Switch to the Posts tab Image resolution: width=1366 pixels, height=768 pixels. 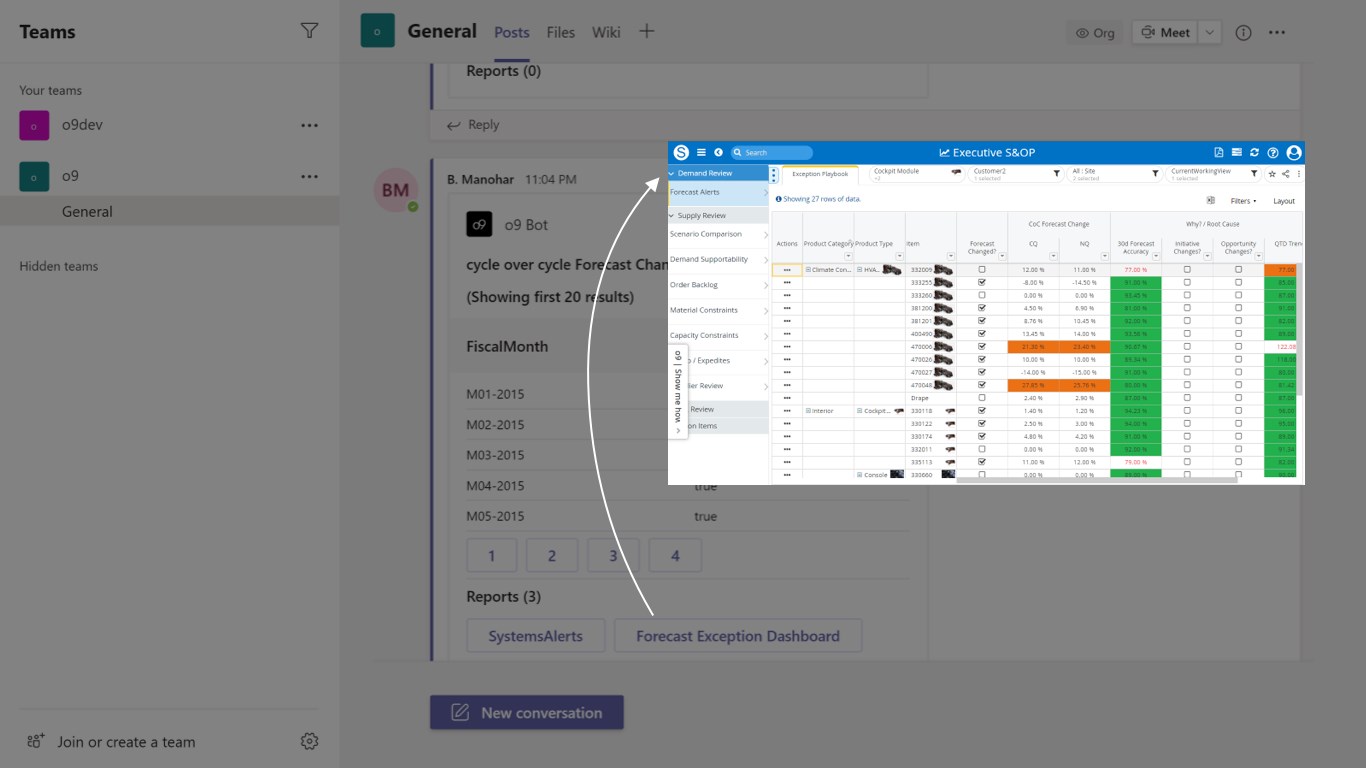pos(512,32)
